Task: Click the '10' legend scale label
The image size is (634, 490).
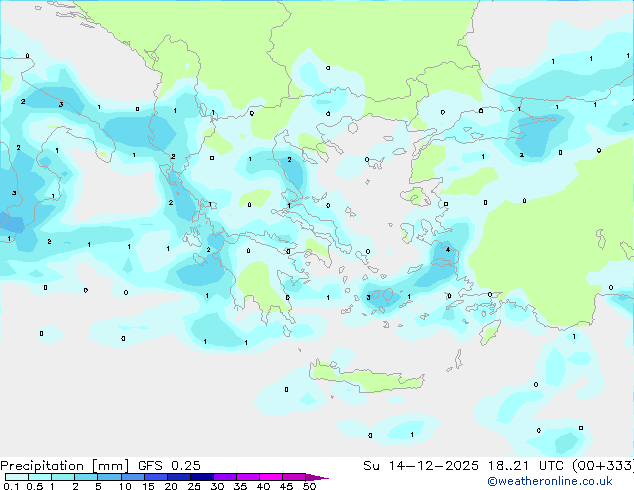Action: pyautogui.click(x=125, y=486)
